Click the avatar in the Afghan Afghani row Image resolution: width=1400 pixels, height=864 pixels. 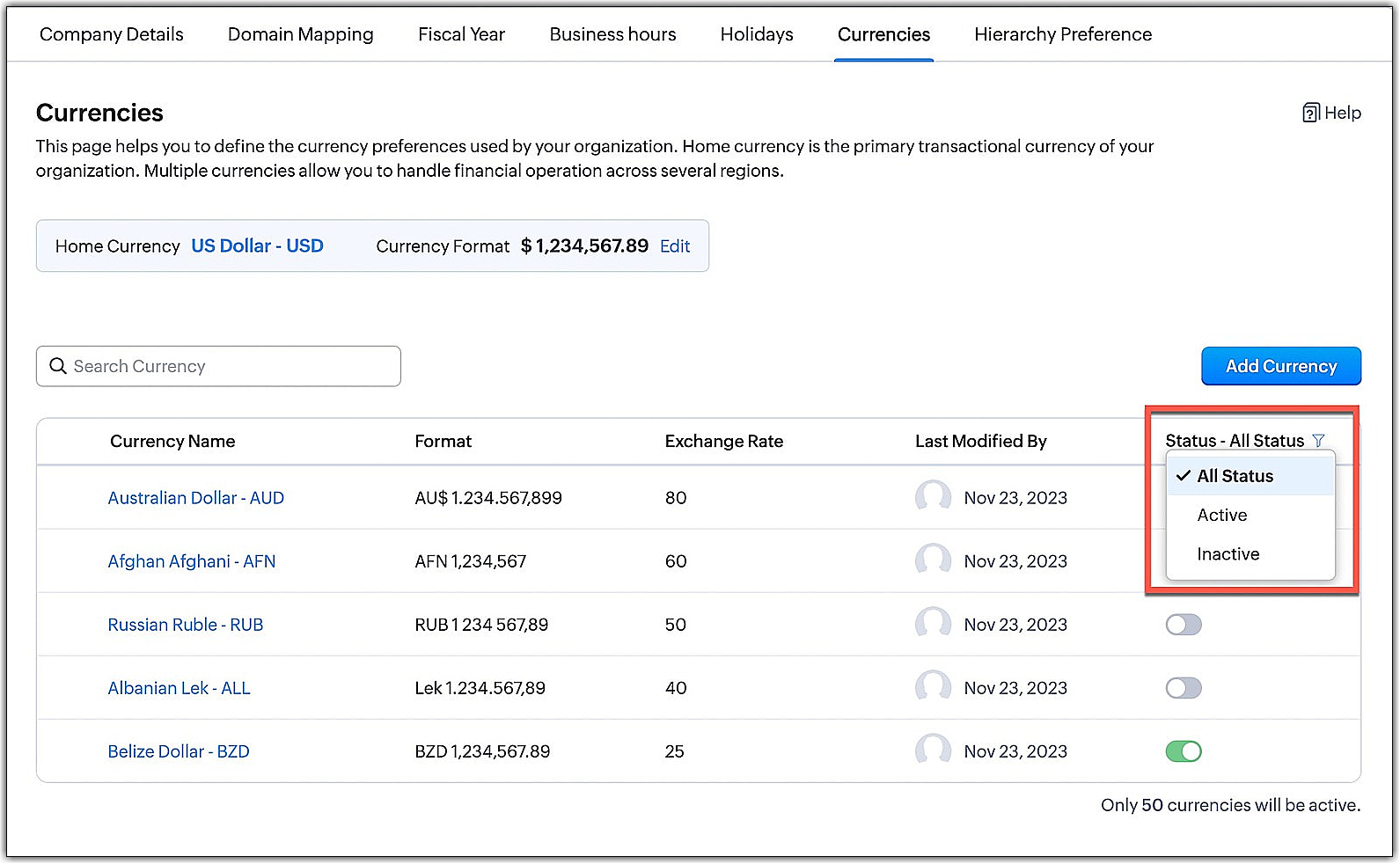tap(933, 560)
